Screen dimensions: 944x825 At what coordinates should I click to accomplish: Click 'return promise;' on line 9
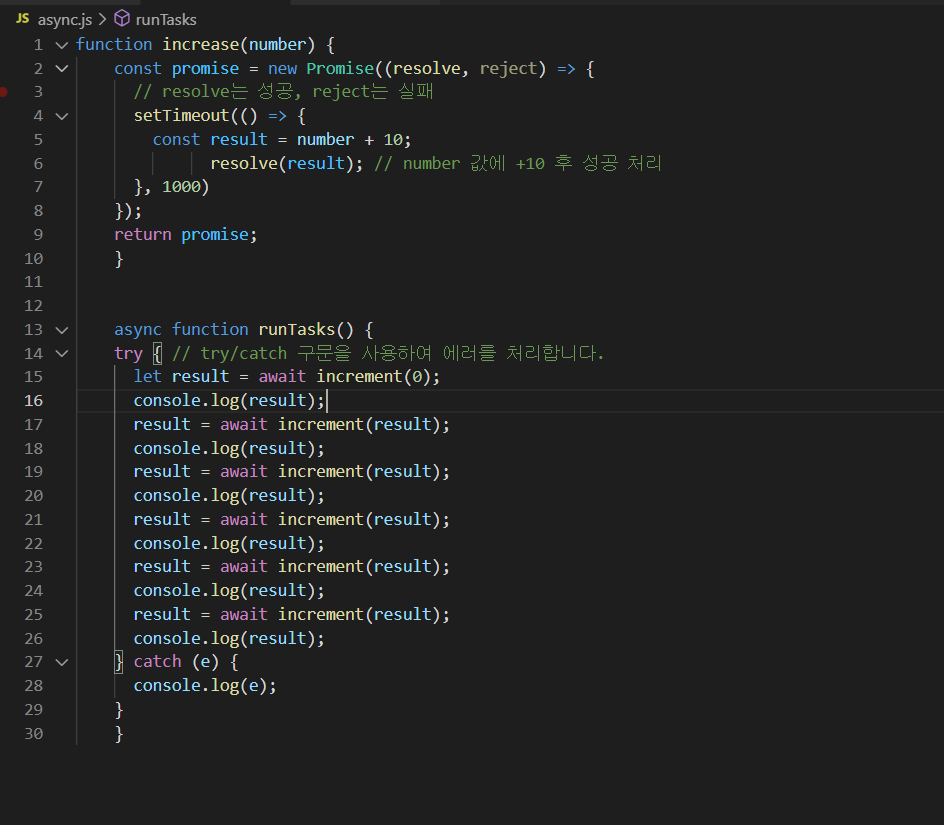[186, 235]
